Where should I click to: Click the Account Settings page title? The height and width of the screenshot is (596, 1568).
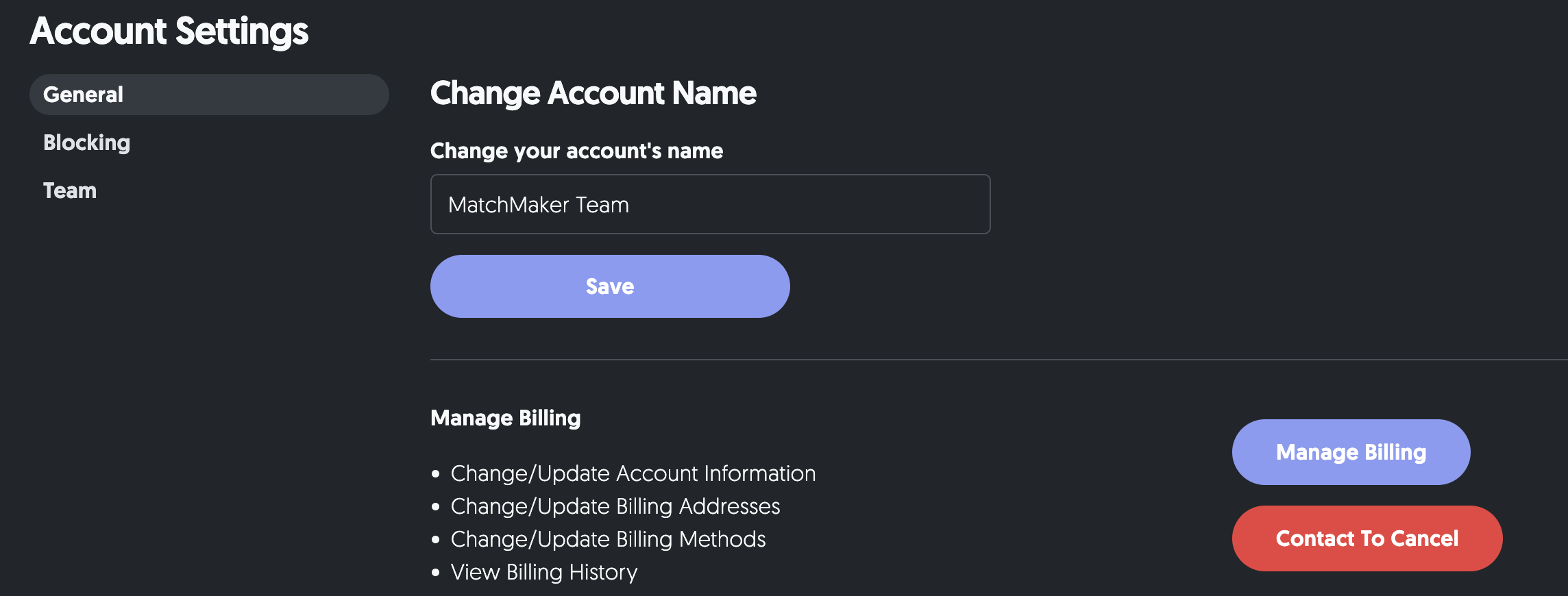tap(169, 32)
